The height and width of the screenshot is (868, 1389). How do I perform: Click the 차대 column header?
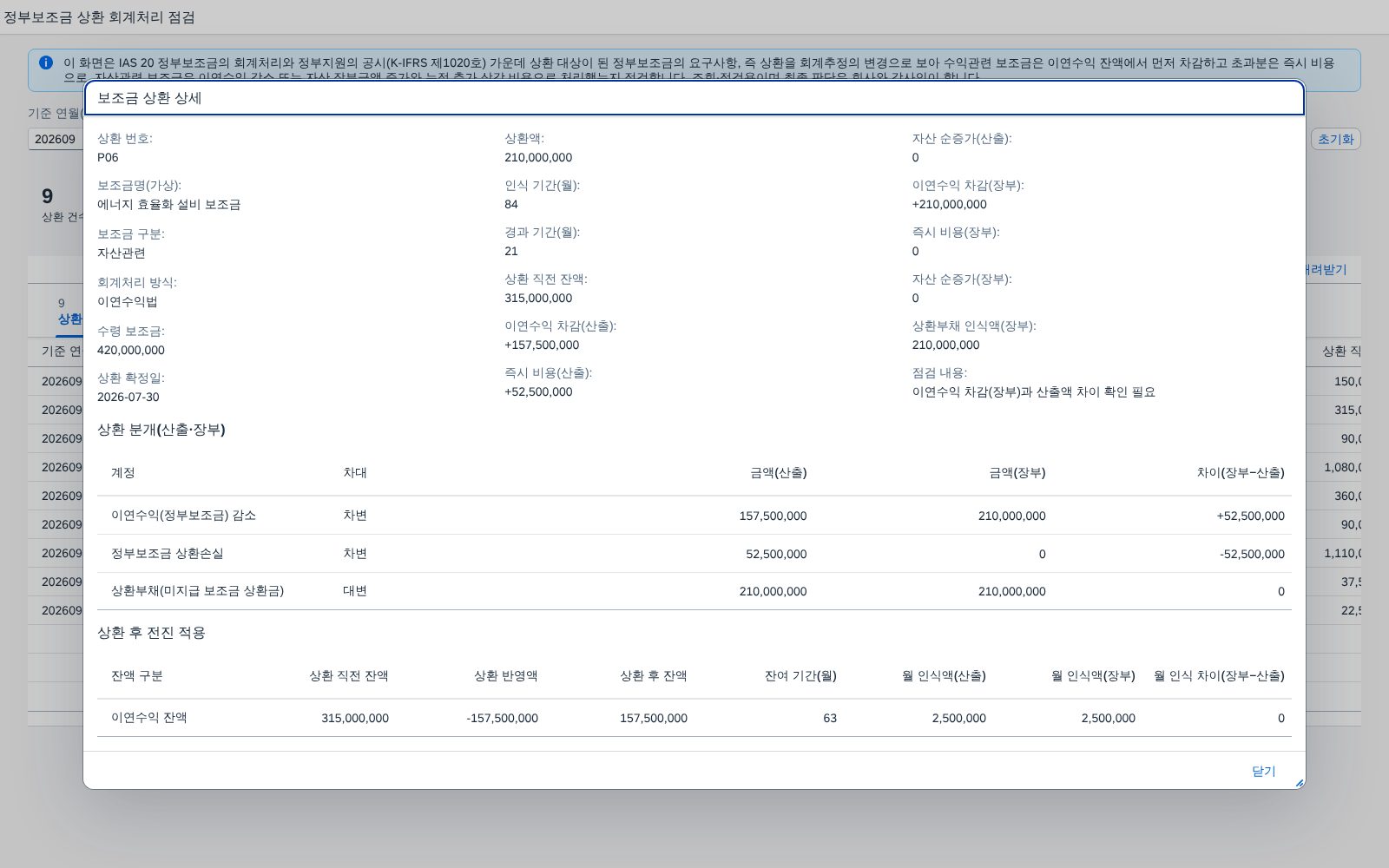click(x=355, y=472)
